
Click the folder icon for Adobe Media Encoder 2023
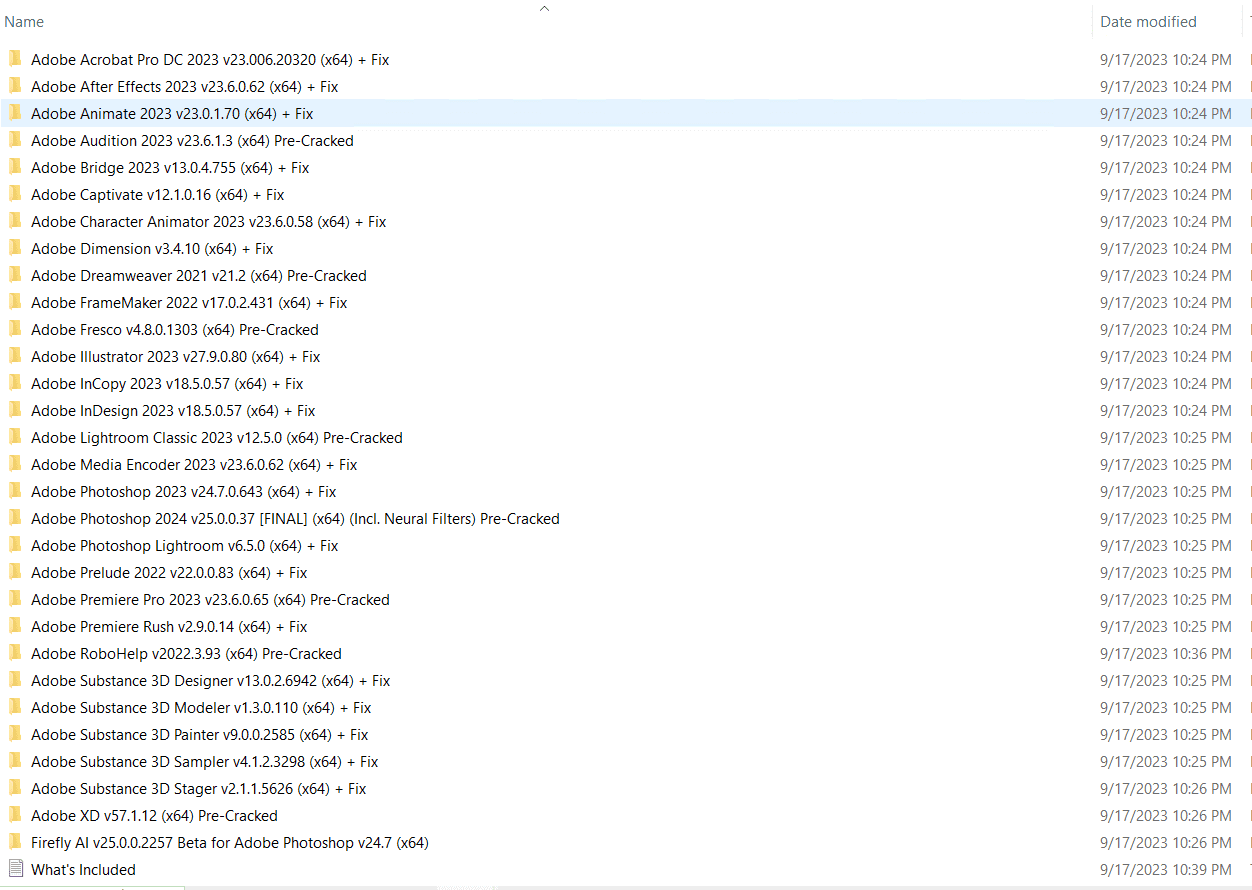tap(15, 464)
